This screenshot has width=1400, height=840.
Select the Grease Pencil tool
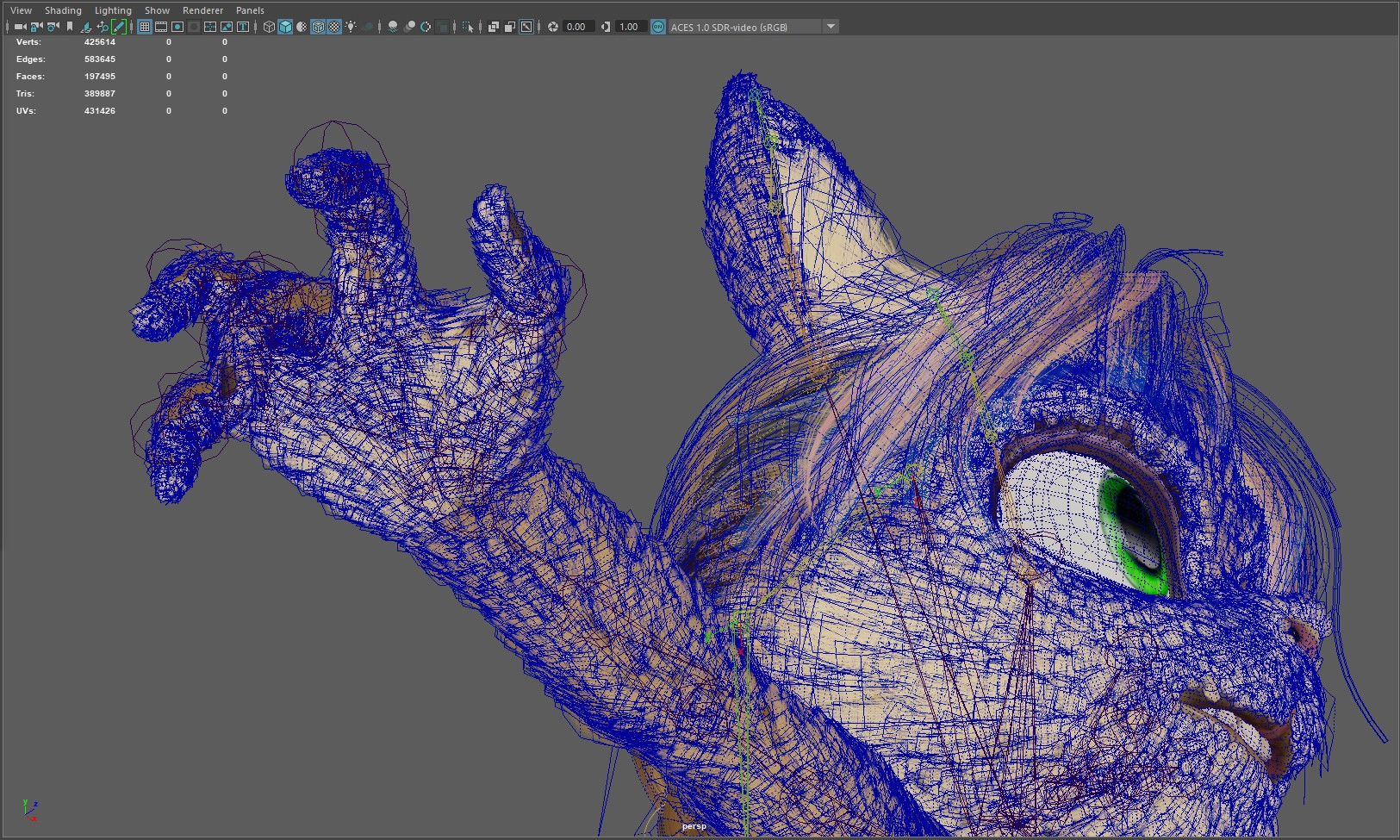(x=119, y=27)
